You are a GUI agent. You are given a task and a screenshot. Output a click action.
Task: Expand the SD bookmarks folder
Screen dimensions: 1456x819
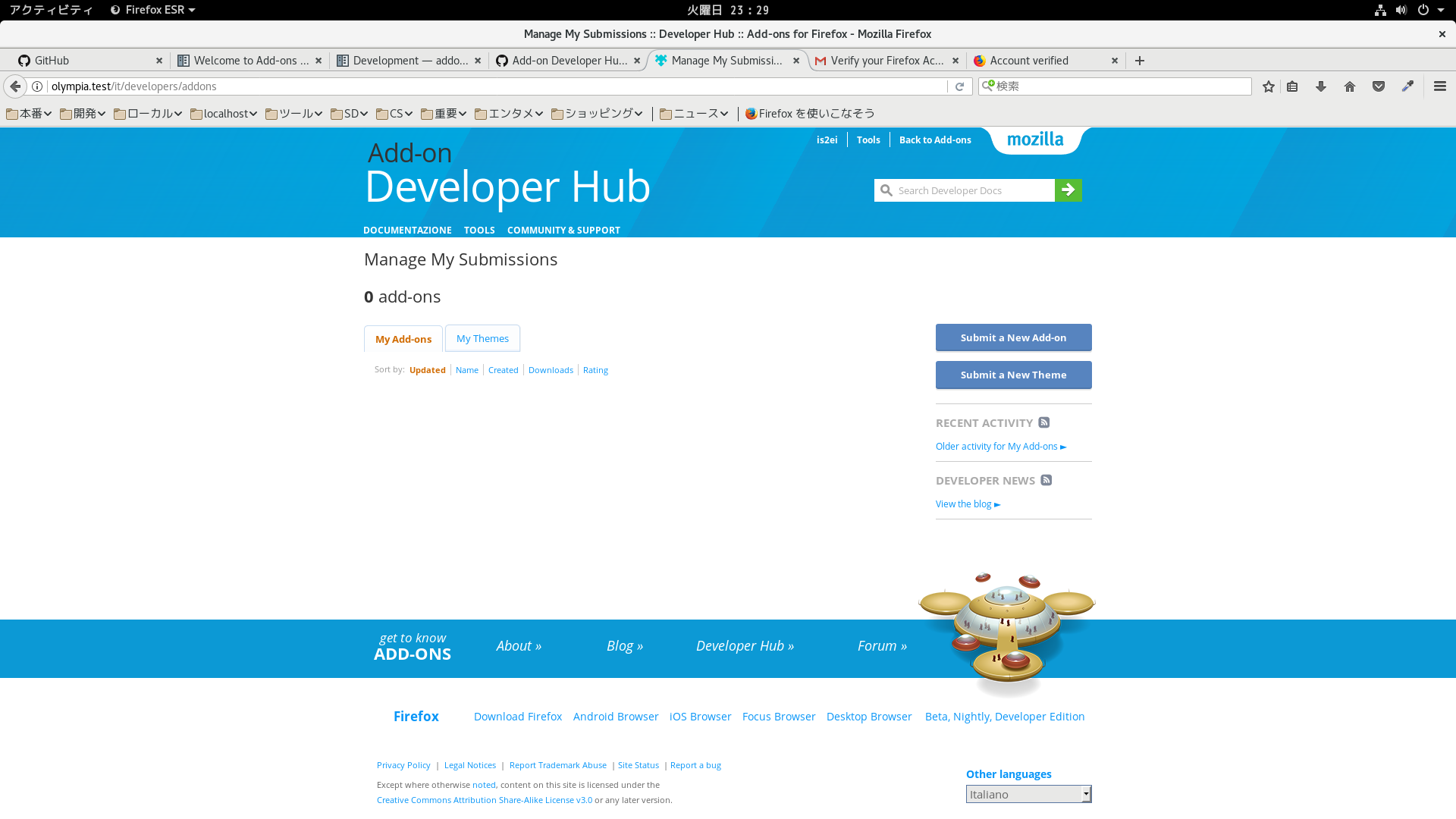[x=349, y=114]
